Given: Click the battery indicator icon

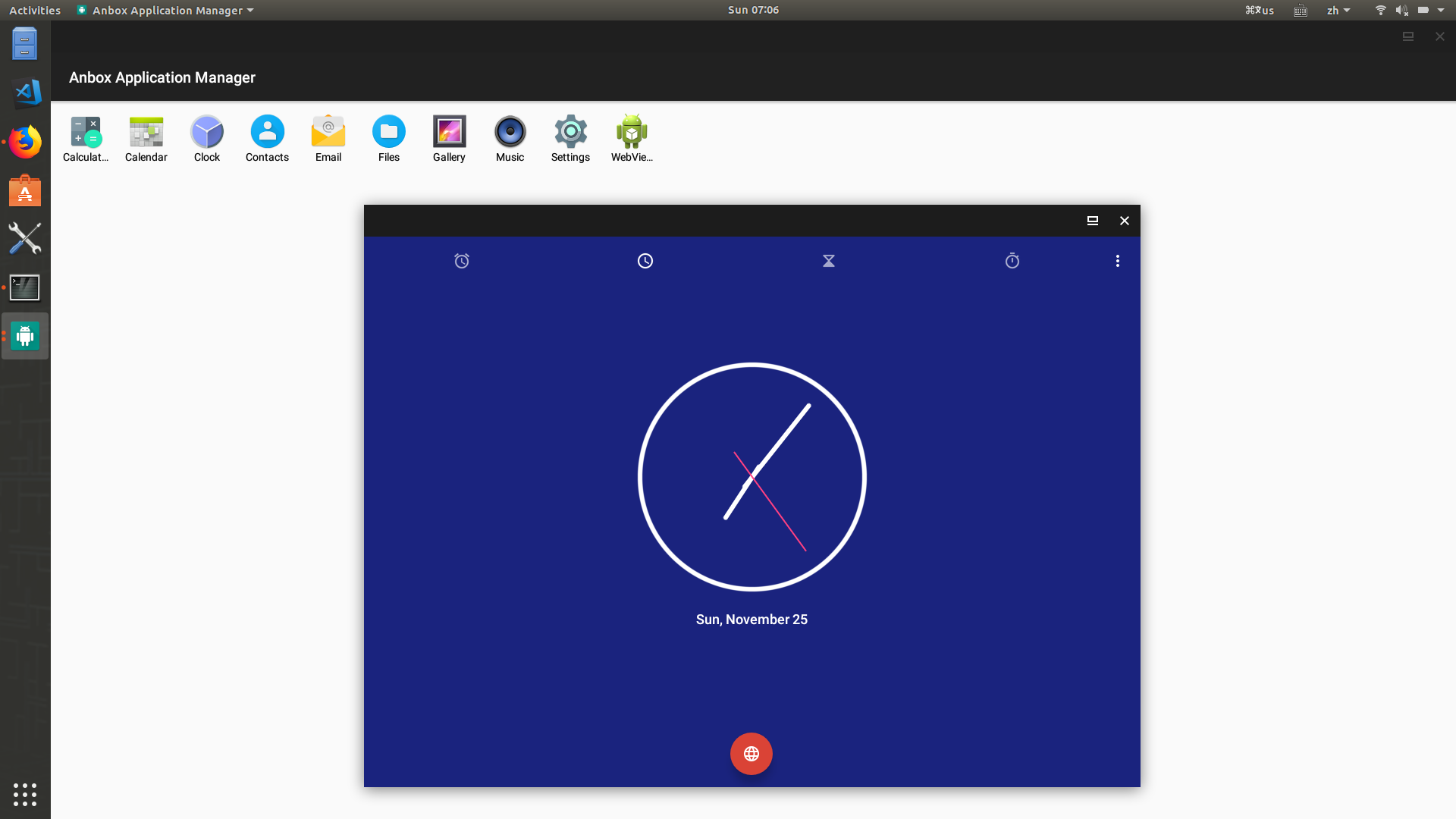Looking at the screenshot, I should point(1423,10).
